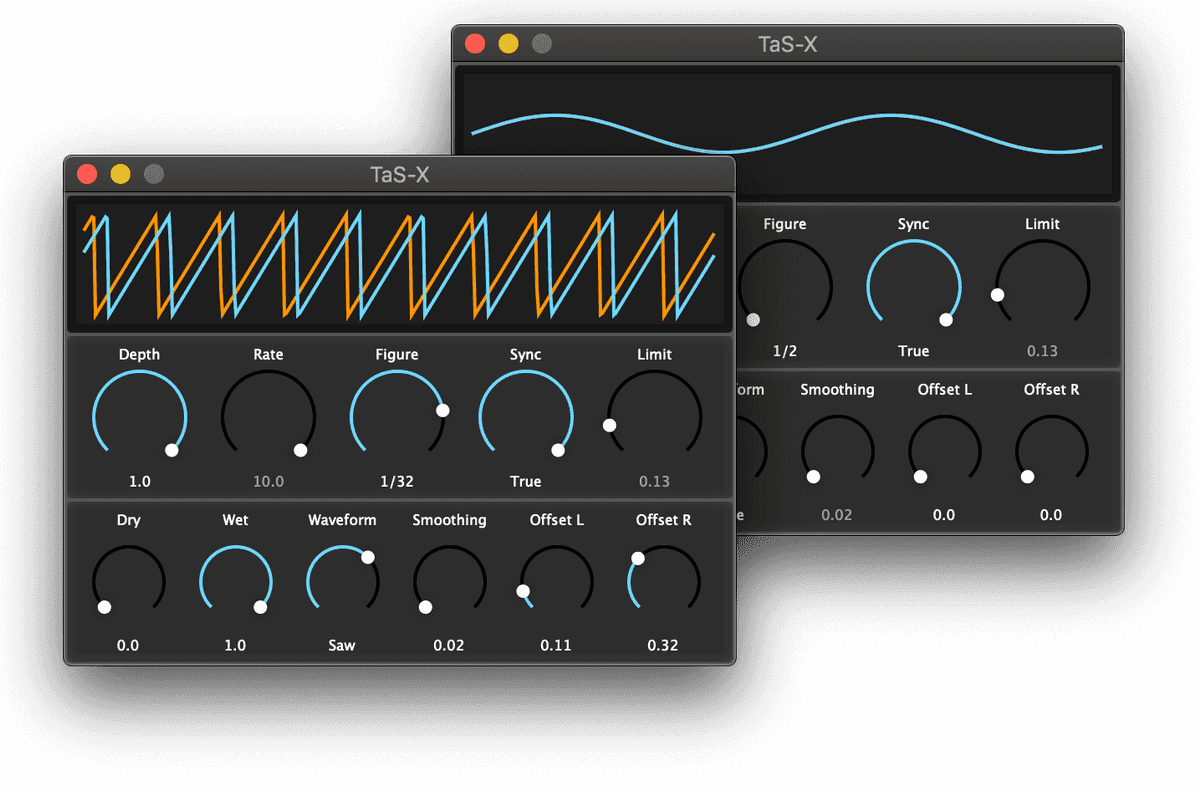Turn the Depth knob on front window
The image size is (1200, 791).
[139, 413]
